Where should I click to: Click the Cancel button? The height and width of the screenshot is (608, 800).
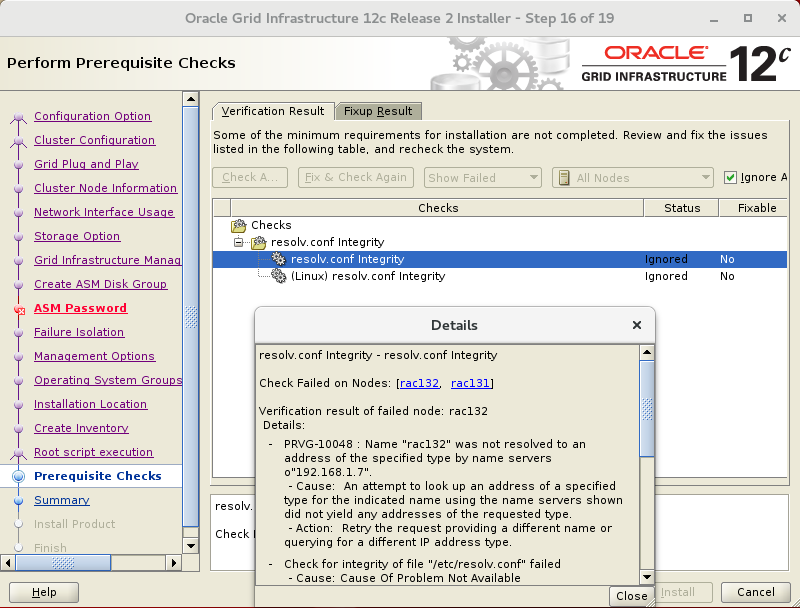(756, 592)
